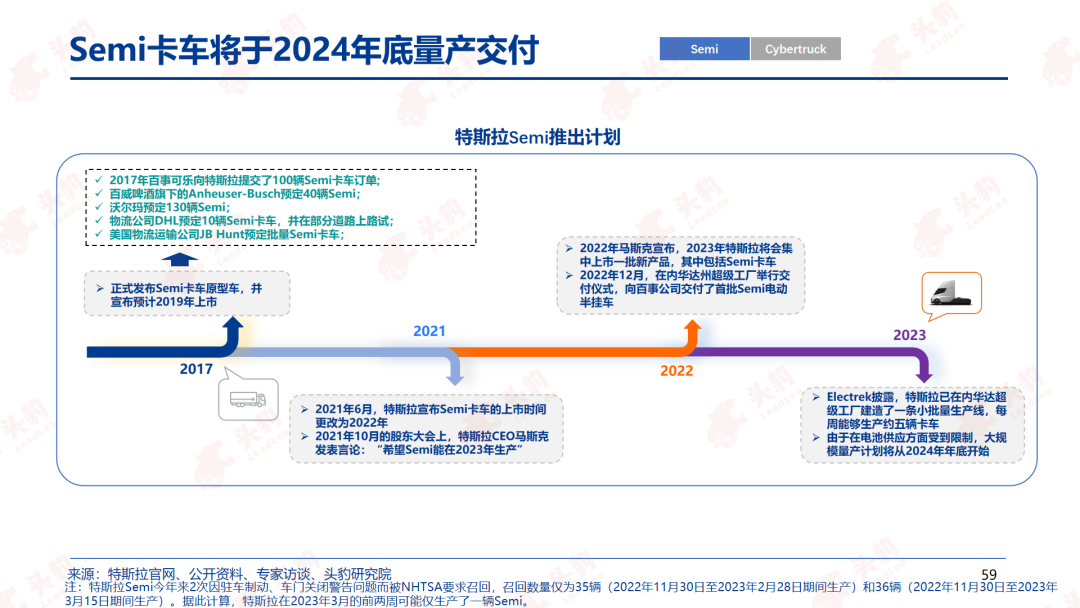Viewport: 1080px width, 608px height.
Task: Click the checkmark beside the 沃尔玛预定130辆Semi line
Action: click(x=98, y=207)
